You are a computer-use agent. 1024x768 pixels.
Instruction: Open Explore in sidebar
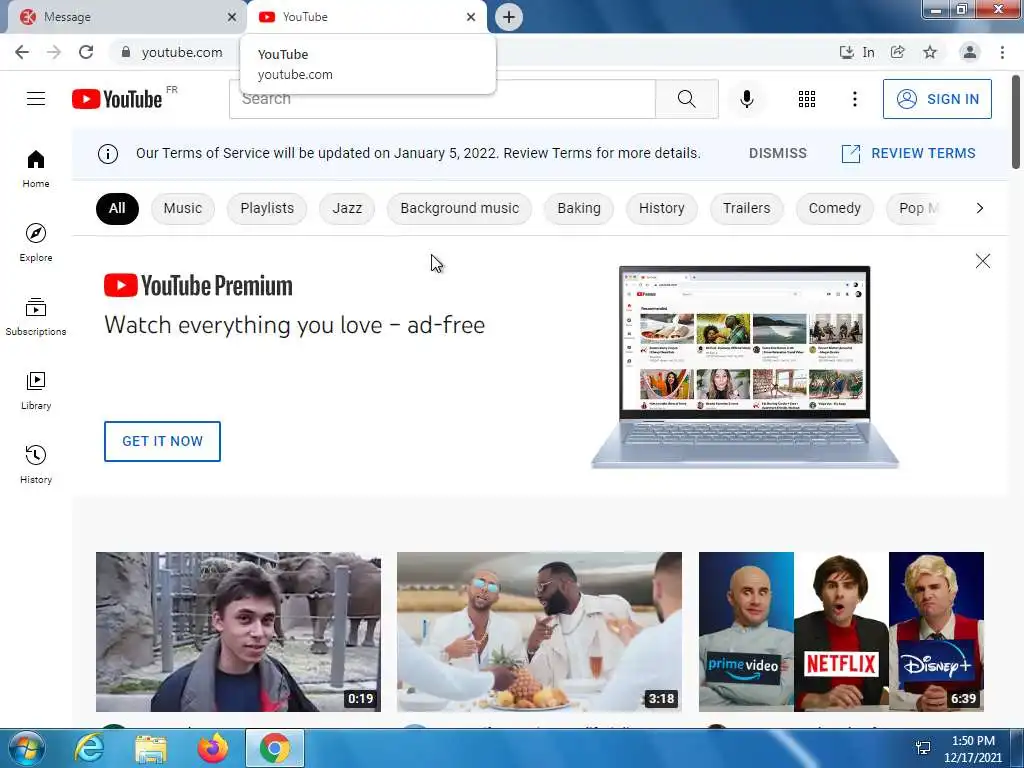tap(36, 242)
